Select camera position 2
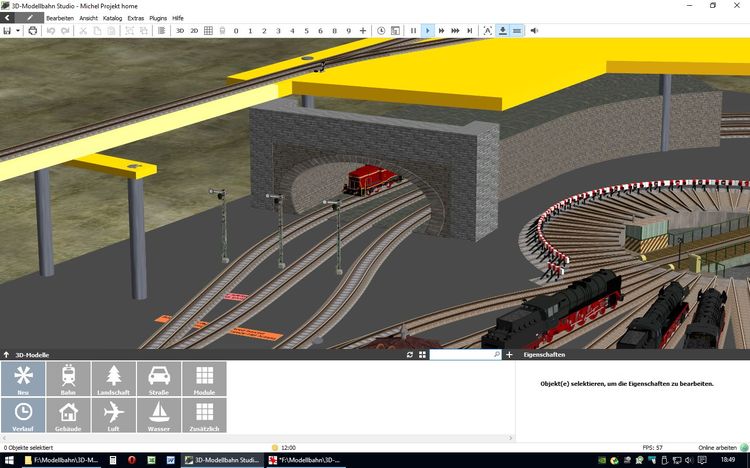Viewport: 750px width, 468px height. [264, 31]
